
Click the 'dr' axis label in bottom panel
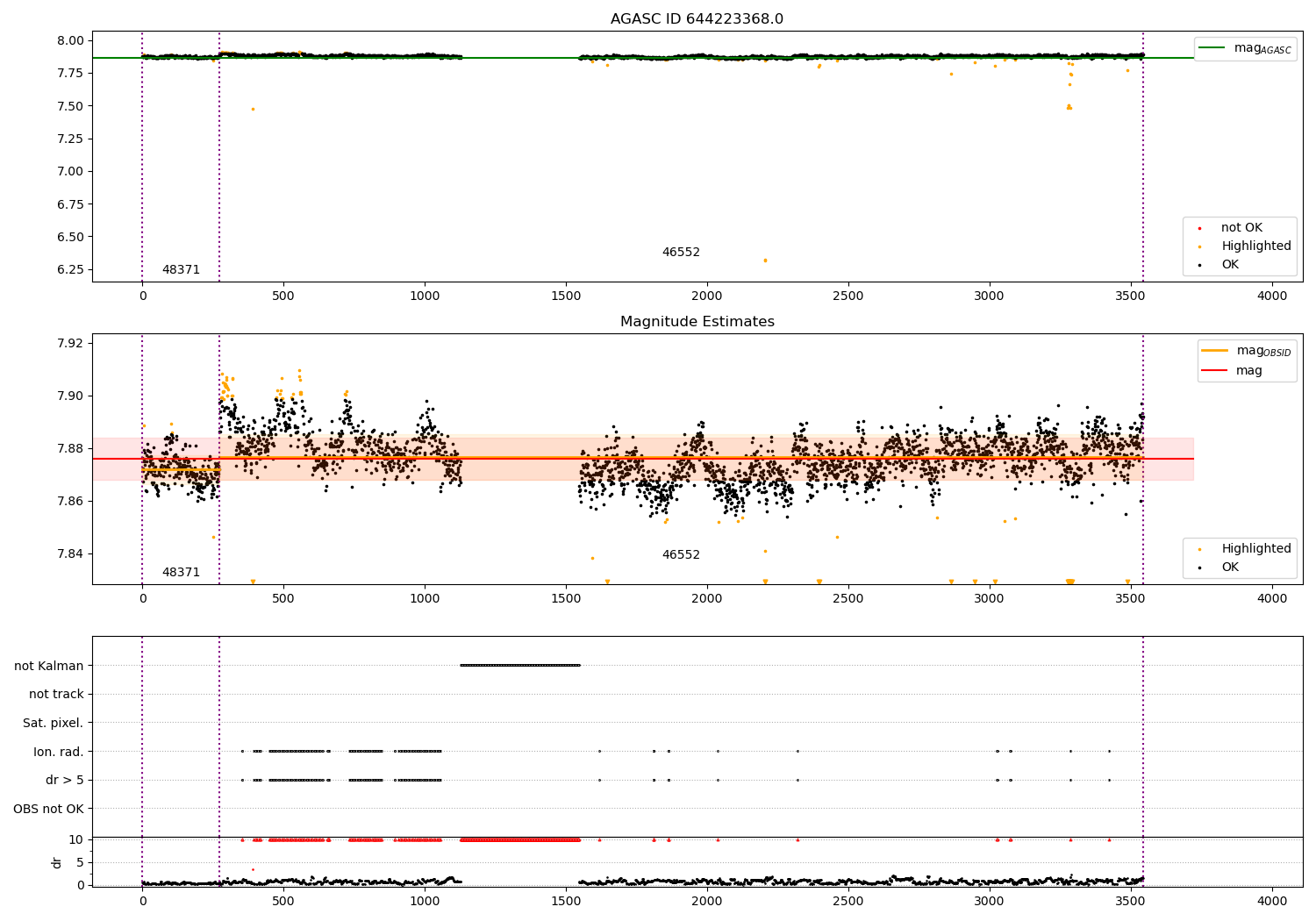point(57,862)
